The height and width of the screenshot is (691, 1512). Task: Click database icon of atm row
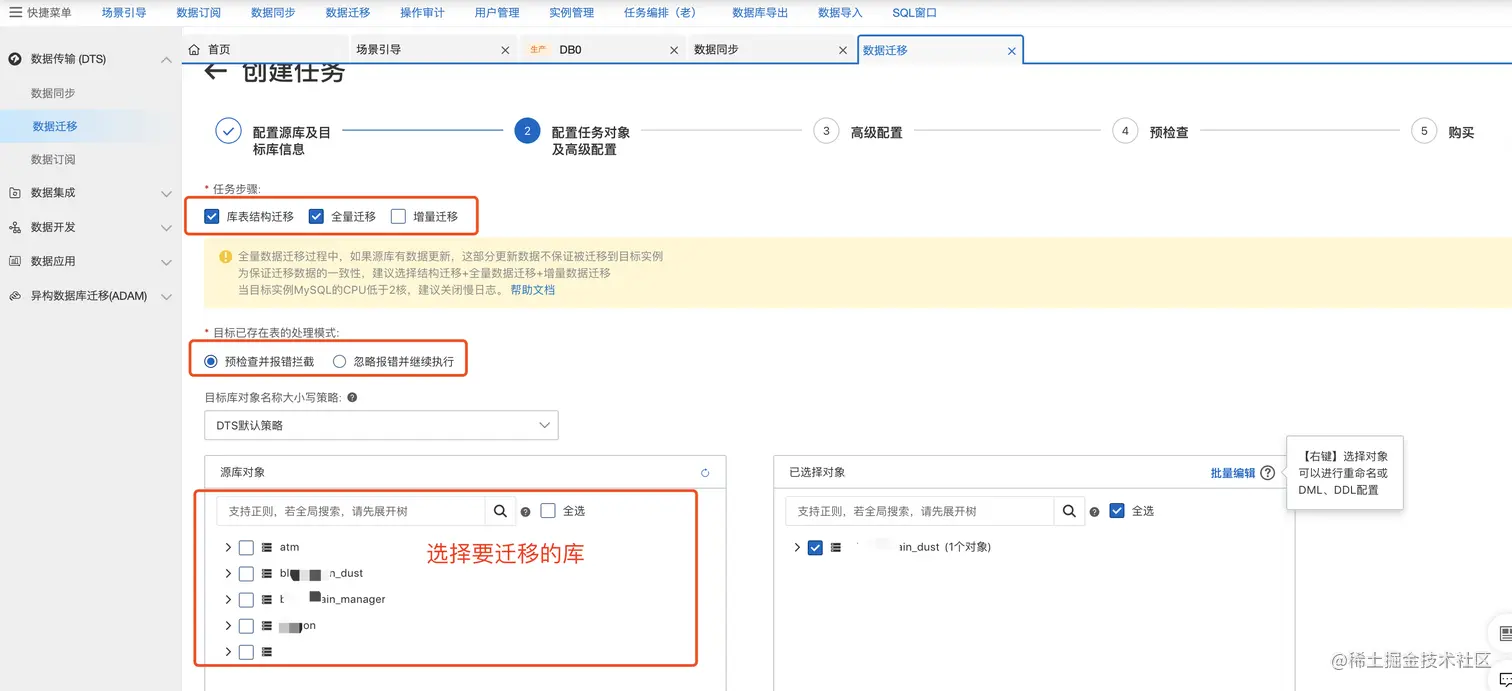coord(267,548)
